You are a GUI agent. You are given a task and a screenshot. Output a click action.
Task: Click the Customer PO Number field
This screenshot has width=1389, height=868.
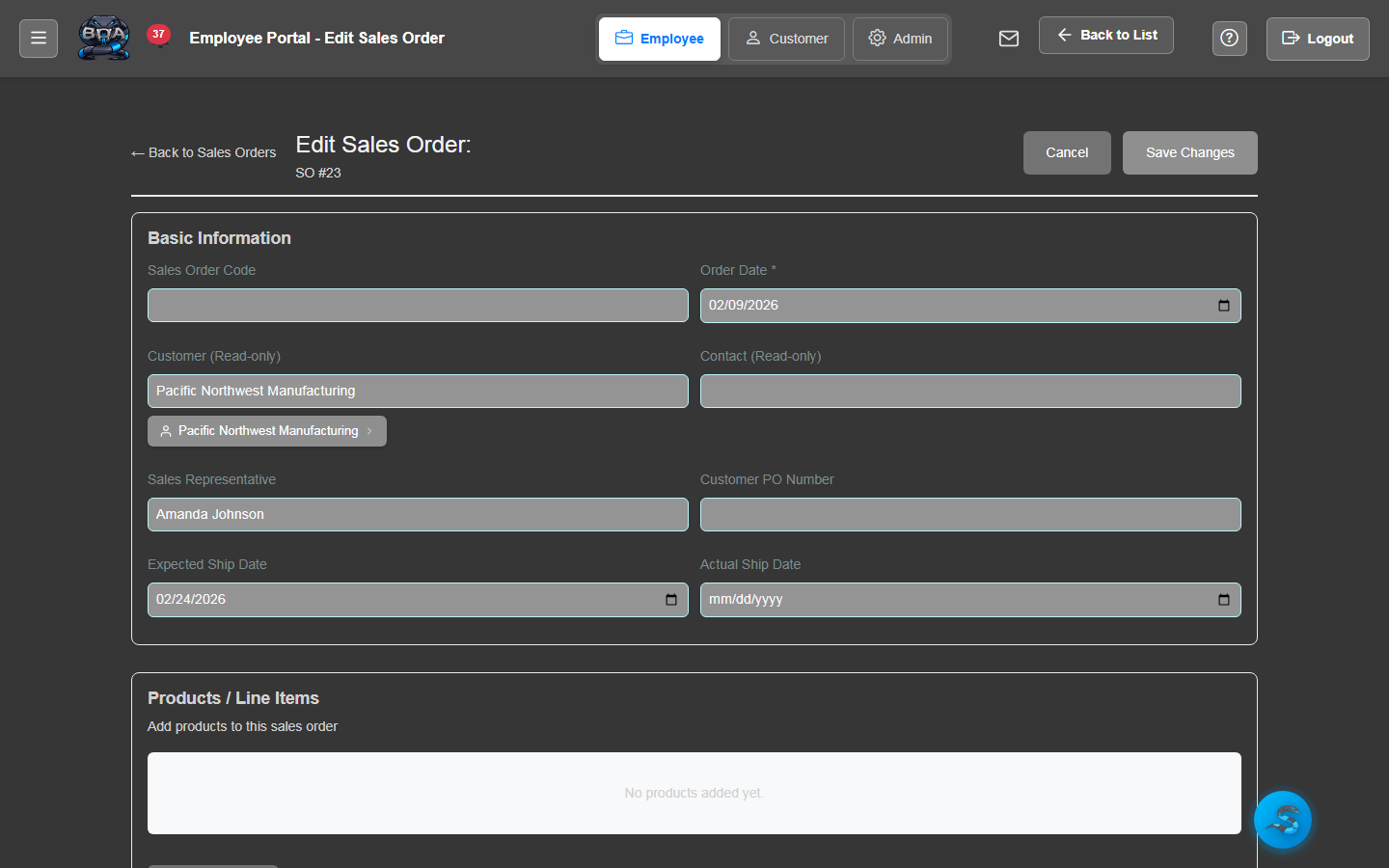pos(970,514)
